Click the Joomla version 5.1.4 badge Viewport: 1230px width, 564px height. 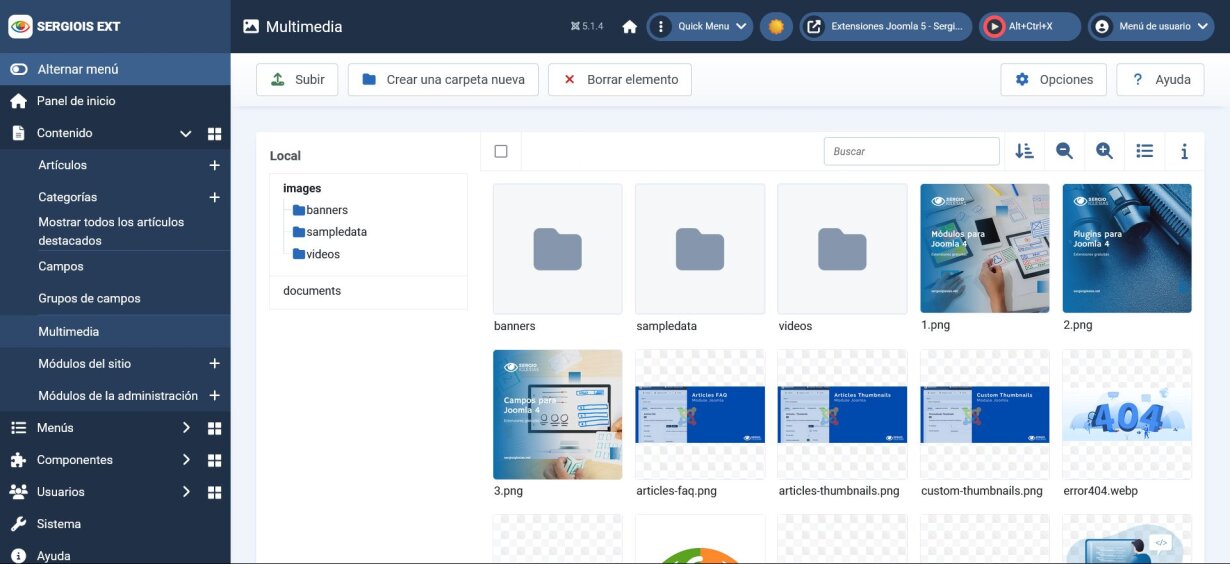587,27
